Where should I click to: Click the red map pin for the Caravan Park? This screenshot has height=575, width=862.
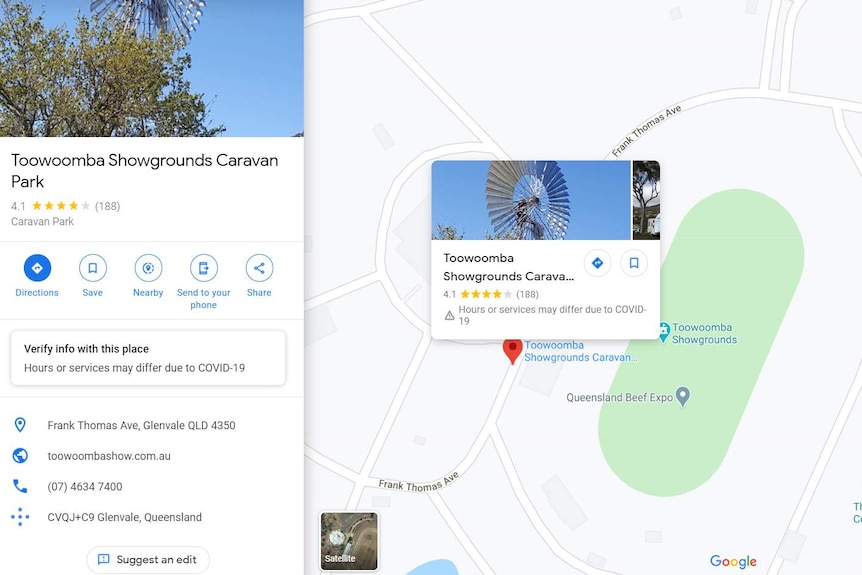click(x=512, y=351)
